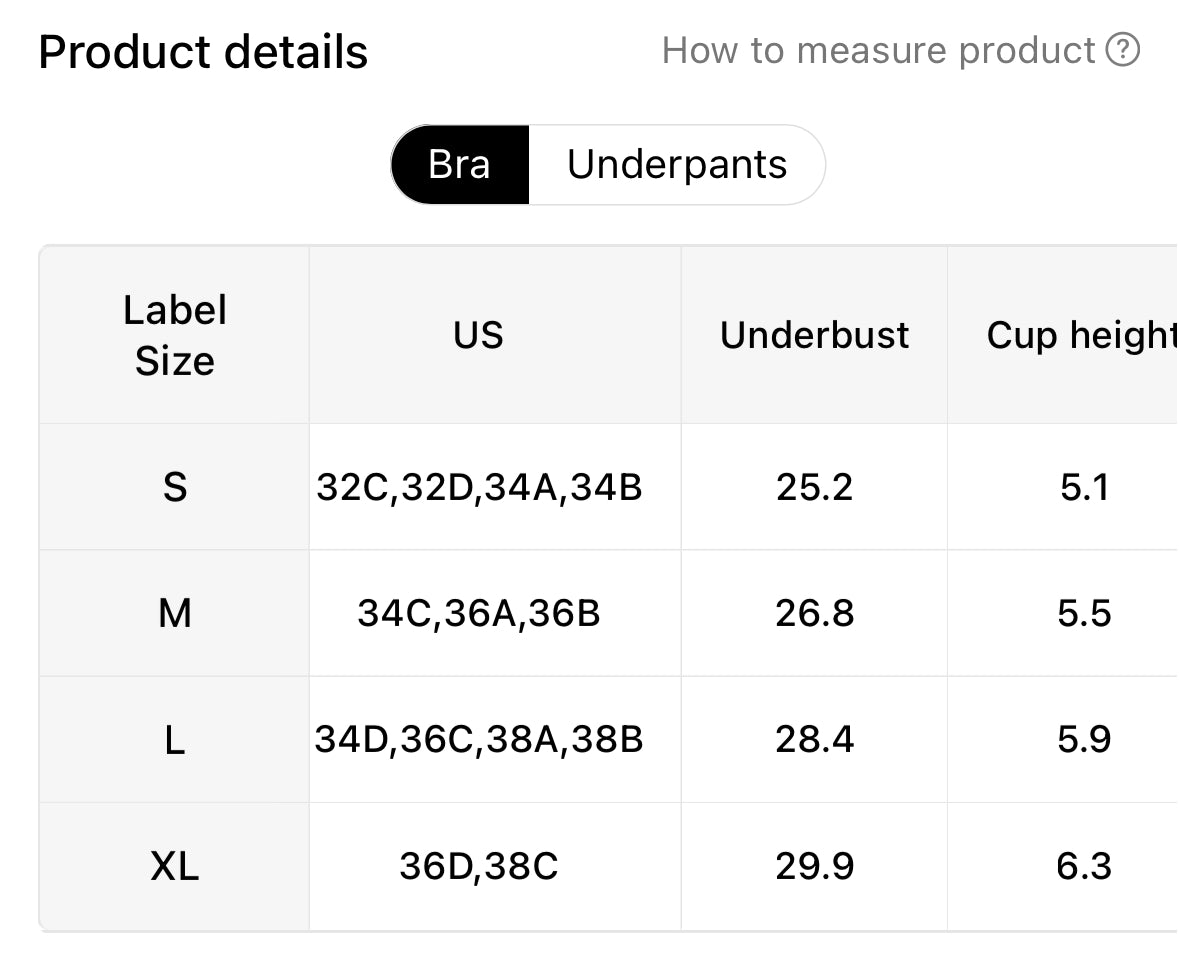Select the M label size row
The height and width of the screenshot is (962, 1179).
[x=175, y=613]
